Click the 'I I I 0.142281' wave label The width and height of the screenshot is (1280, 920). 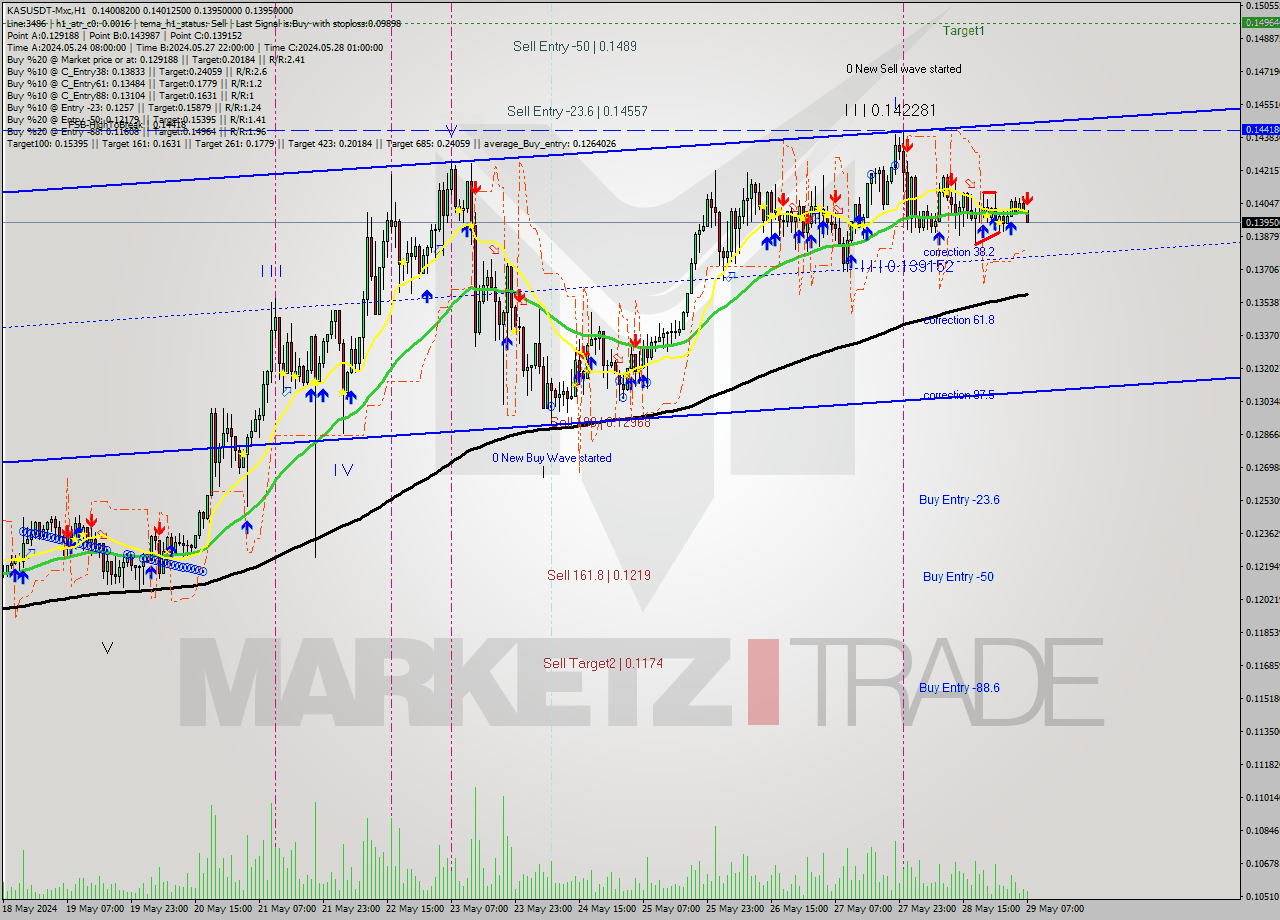(x=890, y=110)
